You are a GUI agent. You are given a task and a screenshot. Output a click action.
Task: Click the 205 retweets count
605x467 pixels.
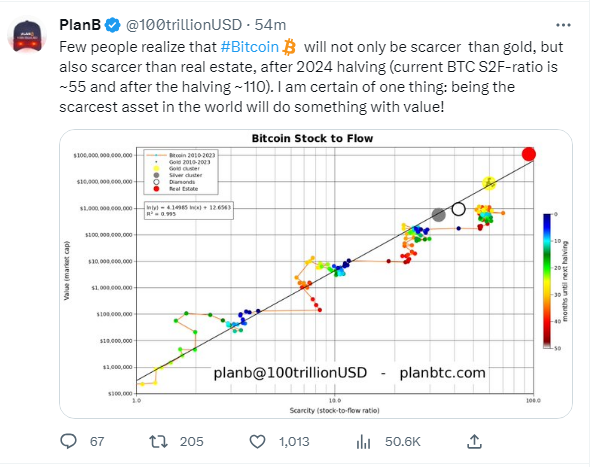pyautogui.click(x=191, y=442)
